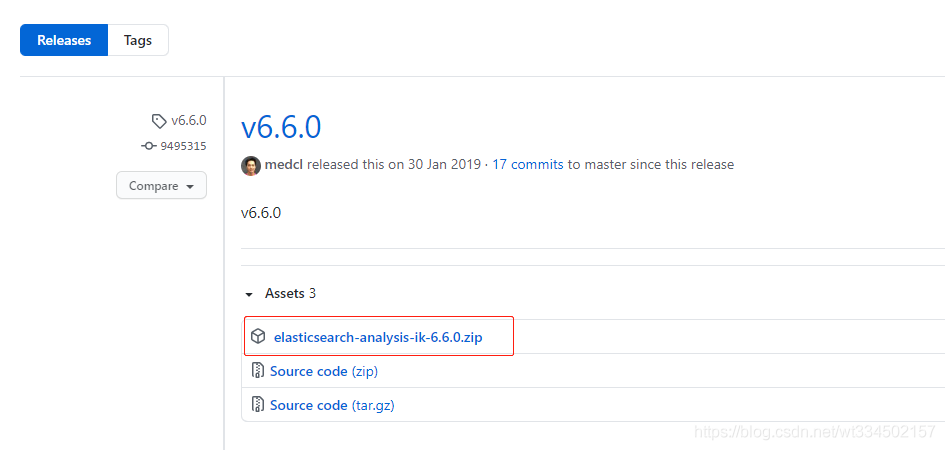The image size is (945, 450).
Task: Open the medcl author profile link
Action: tap(283, 164)
